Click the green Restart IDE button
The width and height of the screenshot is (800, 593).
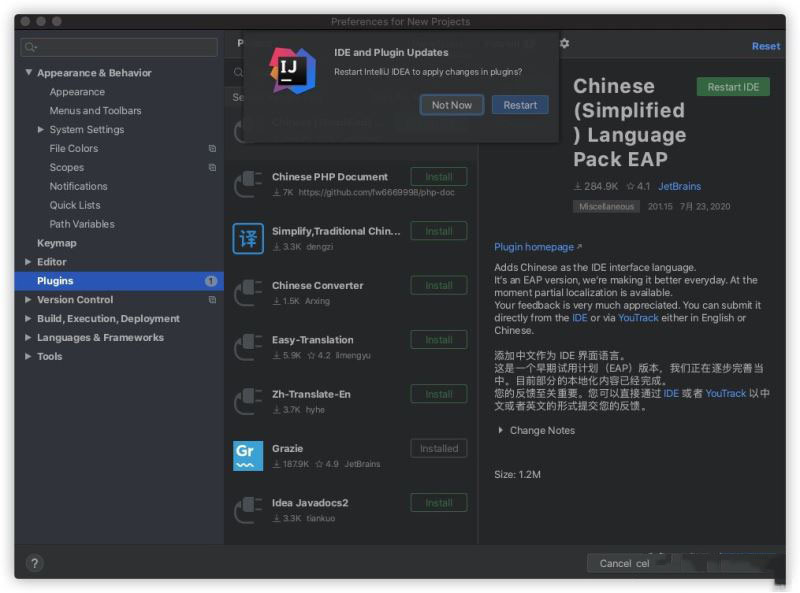pos(733,87)
